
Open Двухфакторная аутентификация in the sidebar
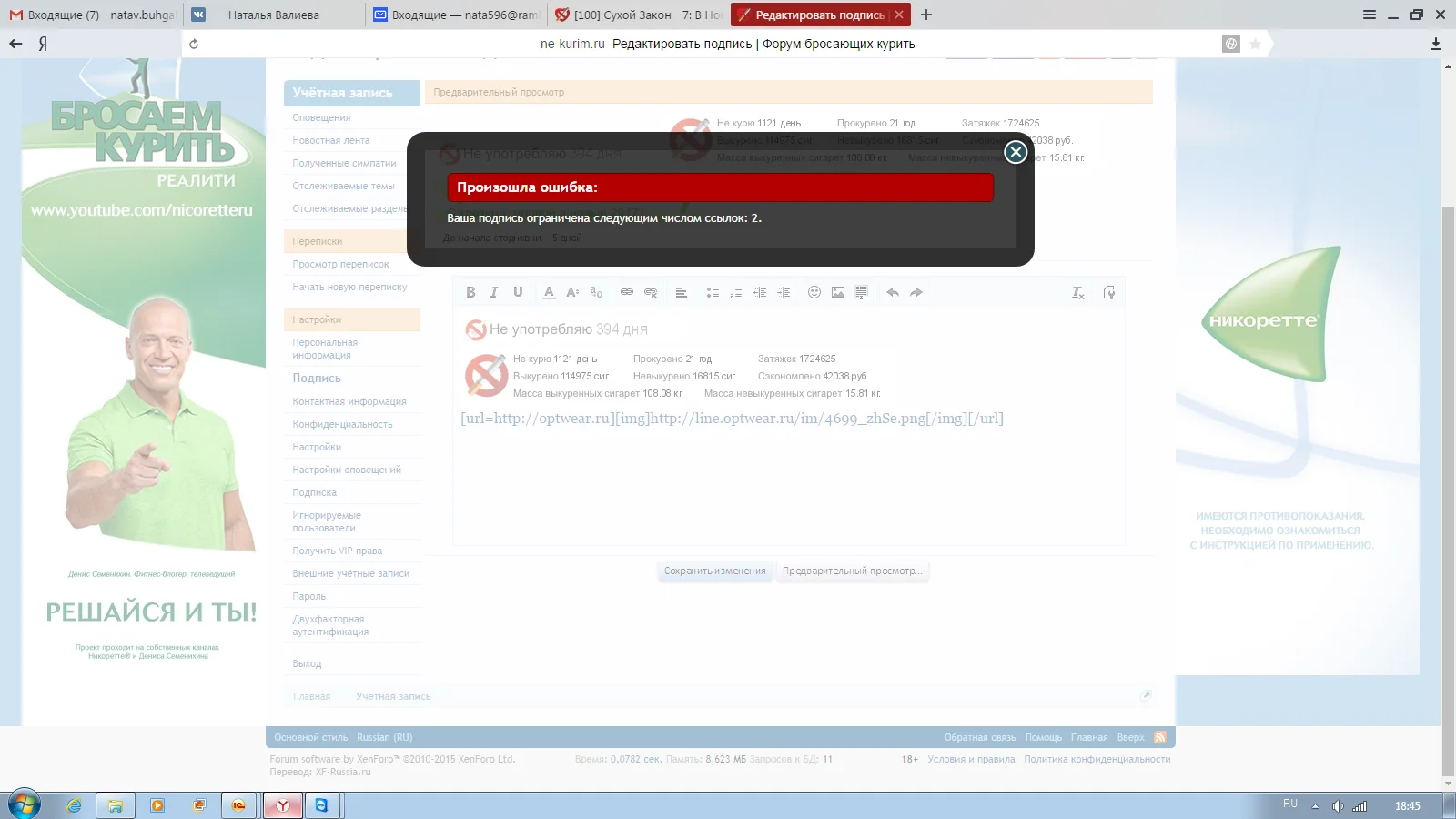coord(330,625)
